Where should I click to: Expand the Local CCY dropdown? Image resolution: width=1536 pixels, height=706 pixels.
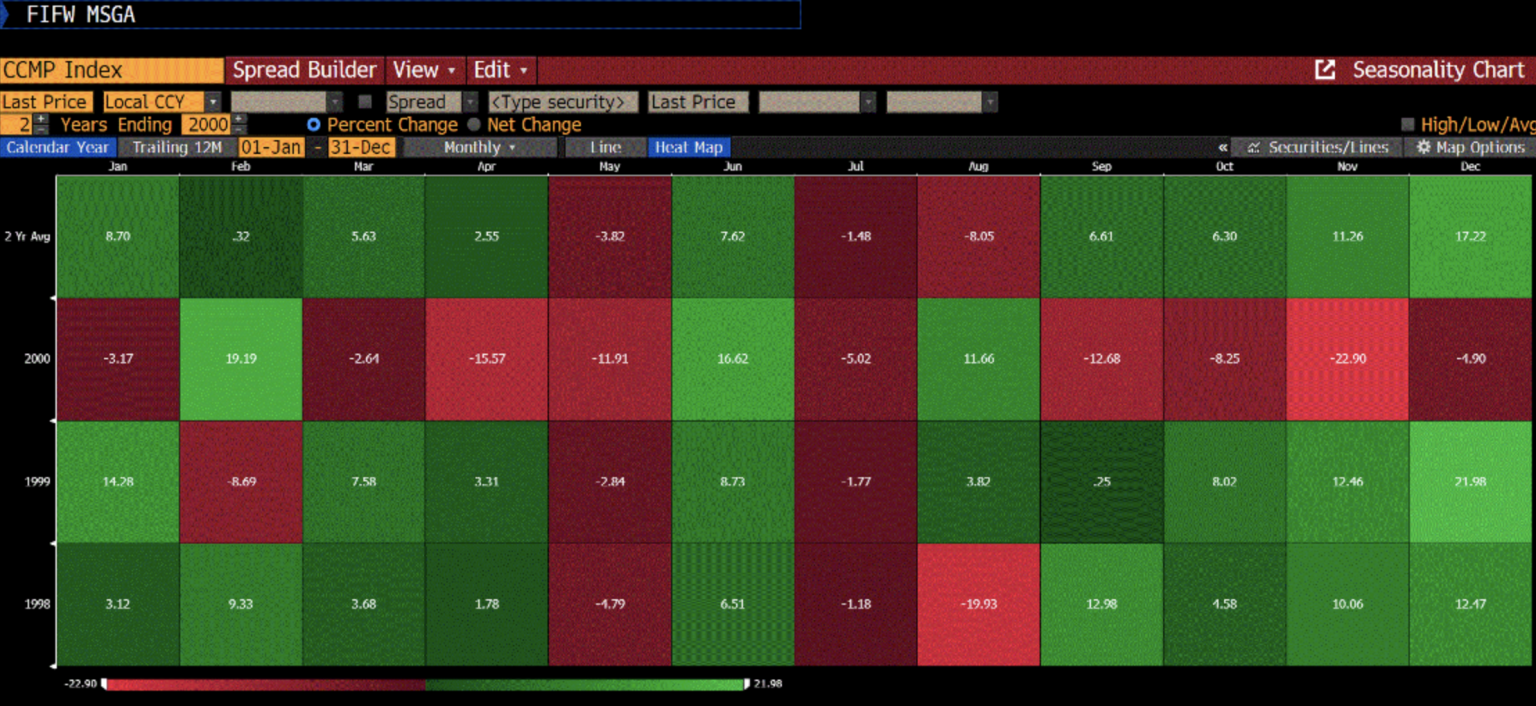213,102
